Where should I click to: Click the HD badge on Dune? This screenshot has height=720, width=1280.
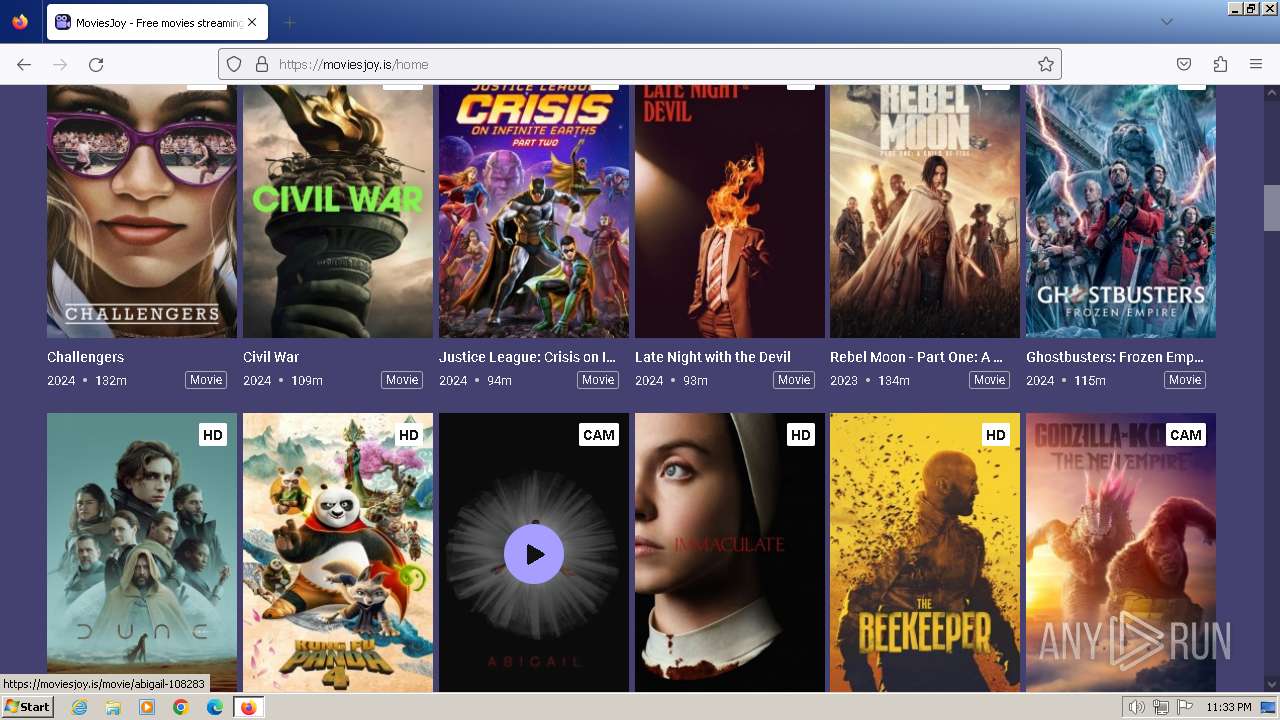[213, 435]
